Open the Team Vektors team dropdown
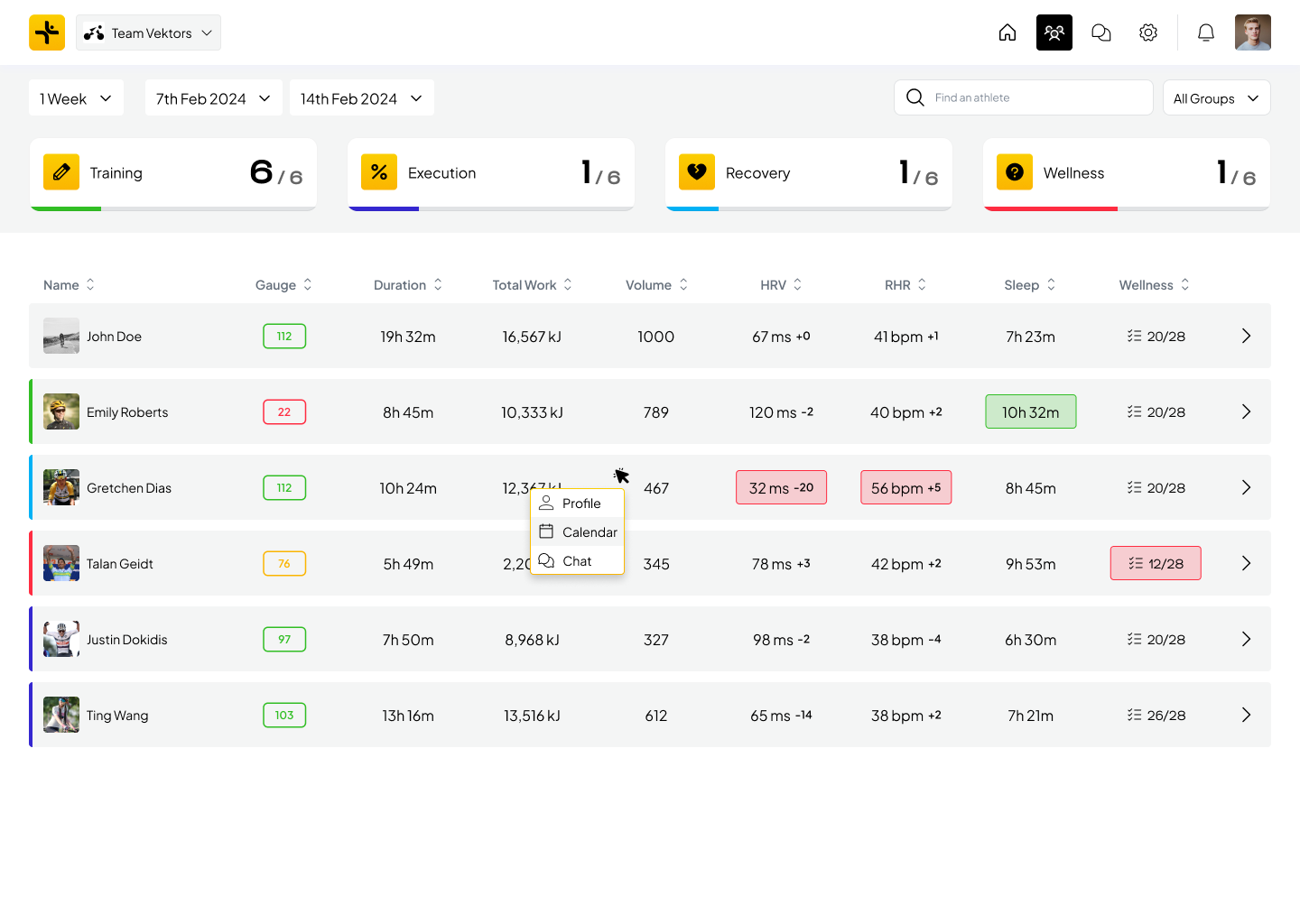Image resolution: width=1300 pixels, height=924 pixels. 148,32
